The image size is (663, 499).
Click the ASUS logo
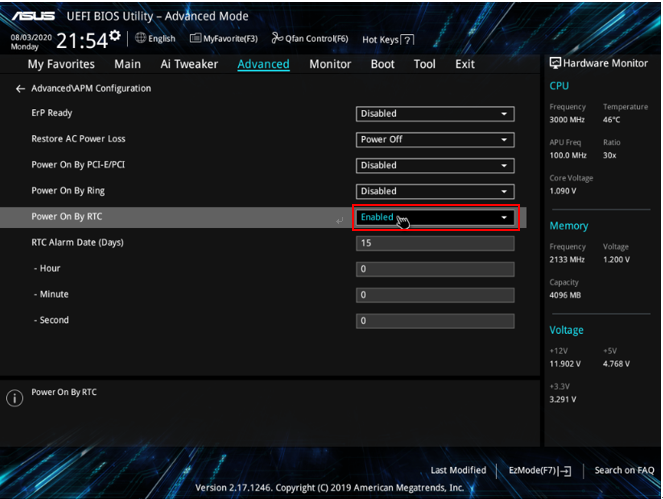coord(33,16)
